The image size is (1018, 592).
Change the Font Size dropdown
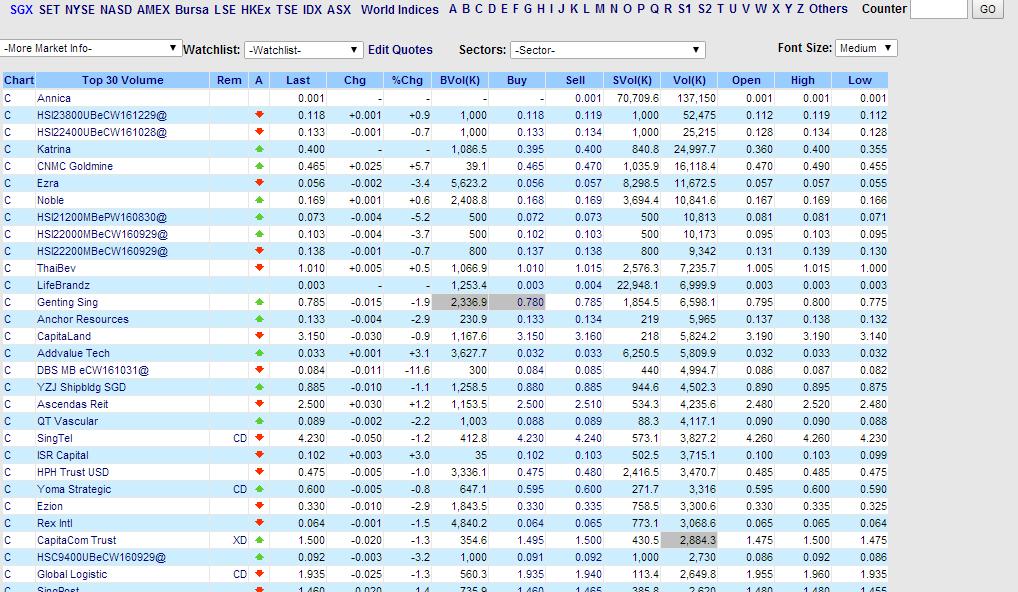tap(866, 48)
